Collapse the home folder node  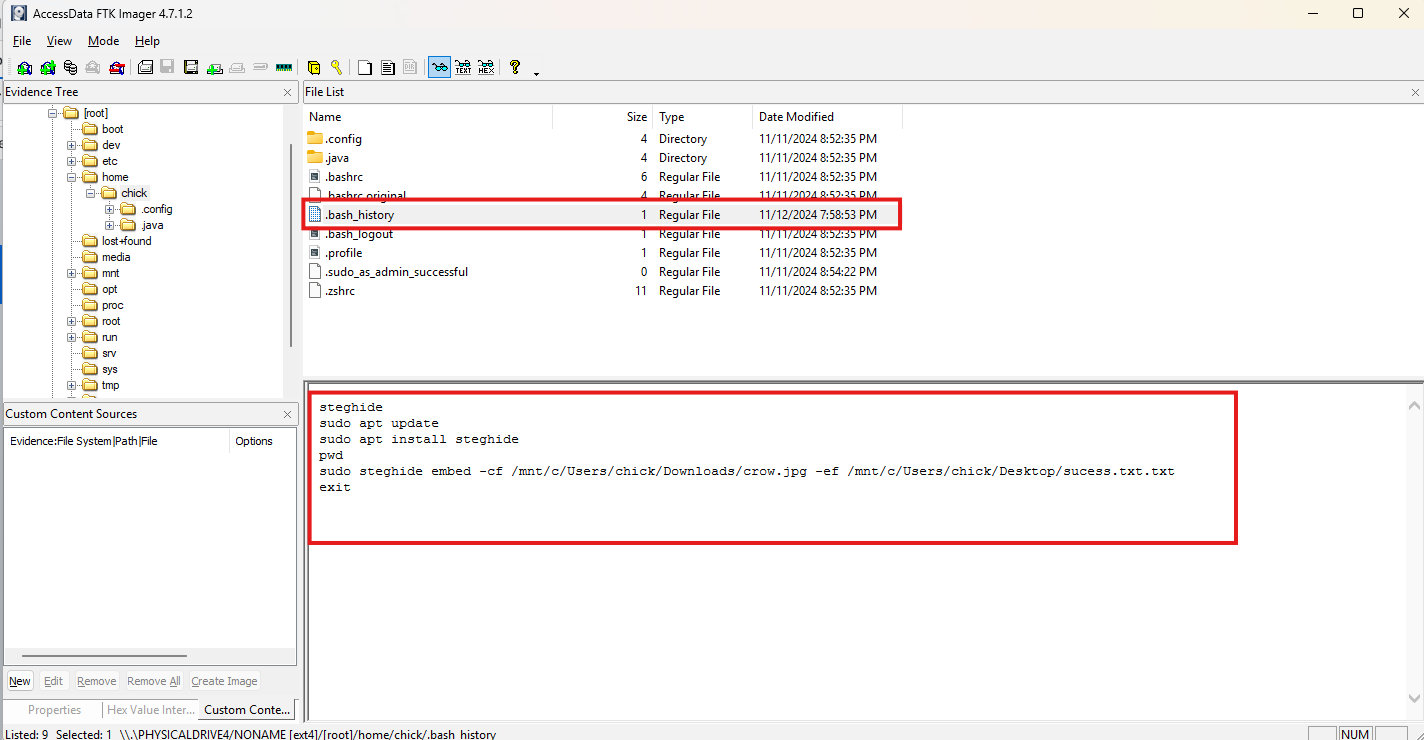(x=72, y=177)
